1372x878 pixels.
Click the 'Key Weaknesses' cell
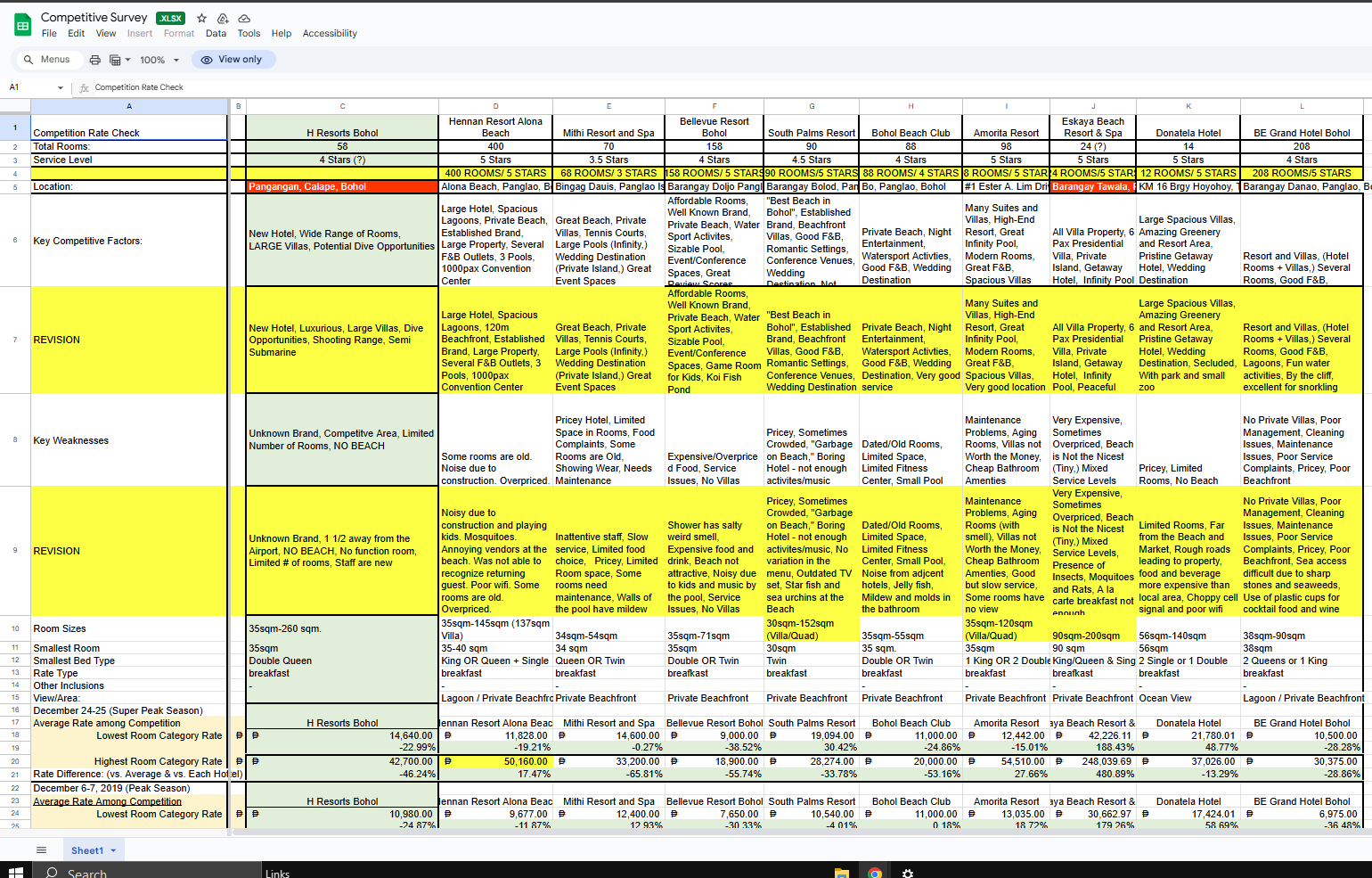tap(129, 440)
